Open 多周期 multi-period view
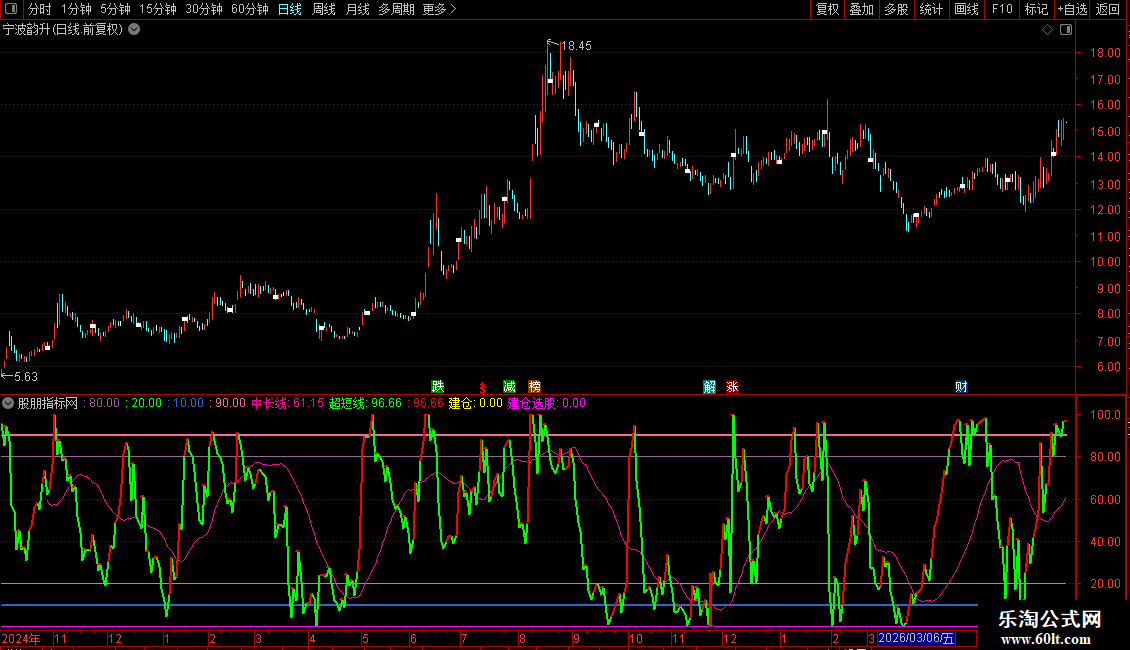1130x650 pixels. pos(396,9)
